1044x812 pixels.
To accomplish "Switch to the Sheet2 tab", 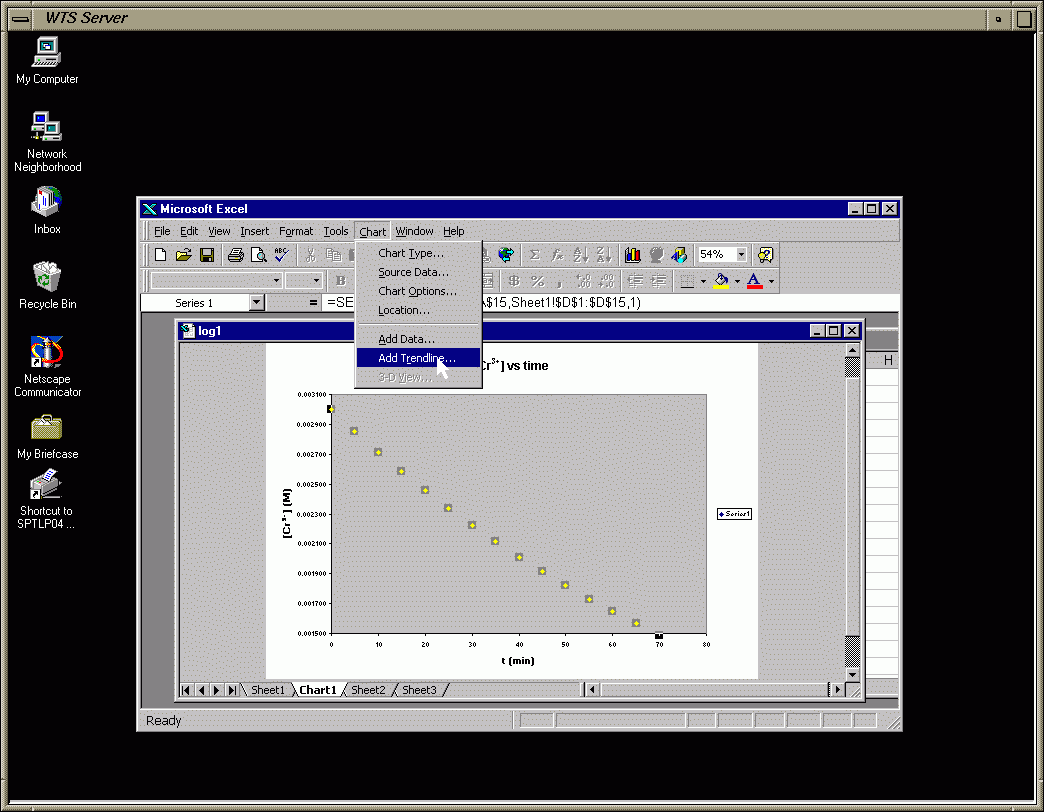I will point(368,690).
